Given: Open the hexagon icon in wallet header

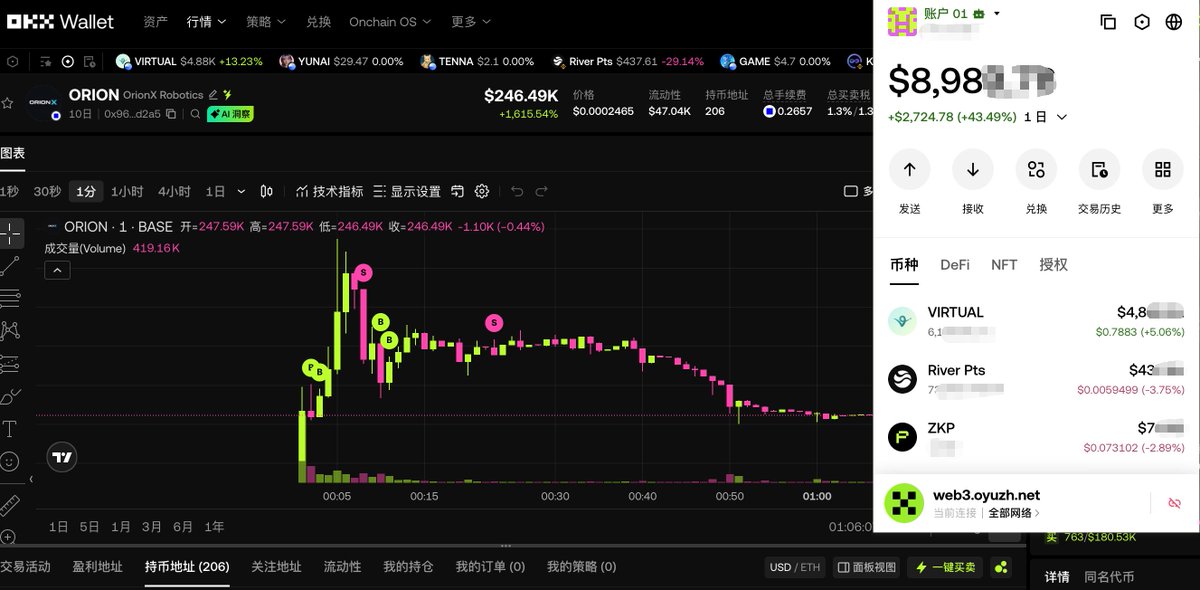Looking at the screenshot, I should click(x=1141, y=22).
